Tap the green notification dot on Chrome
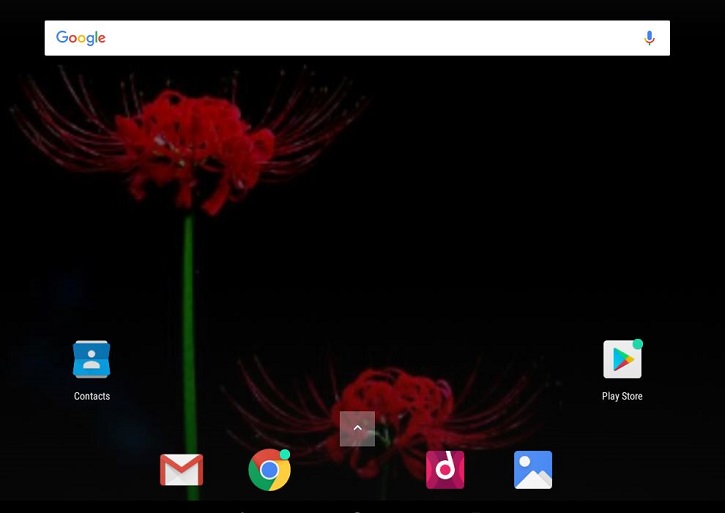The height and width of the screenshot is (513, 725). 285,455
